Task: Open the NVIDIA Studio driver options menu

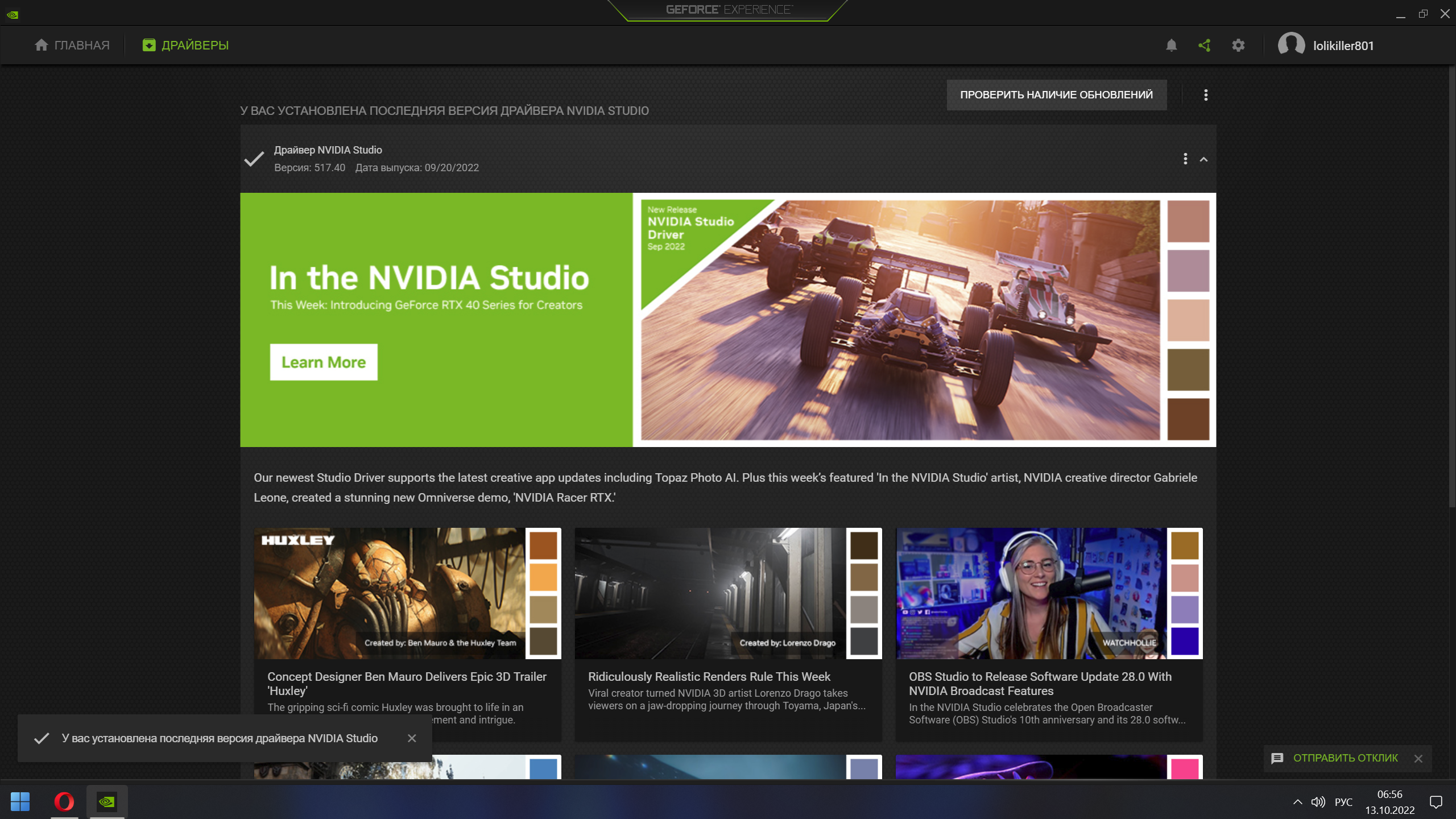Action: (x=1185, y=159)
